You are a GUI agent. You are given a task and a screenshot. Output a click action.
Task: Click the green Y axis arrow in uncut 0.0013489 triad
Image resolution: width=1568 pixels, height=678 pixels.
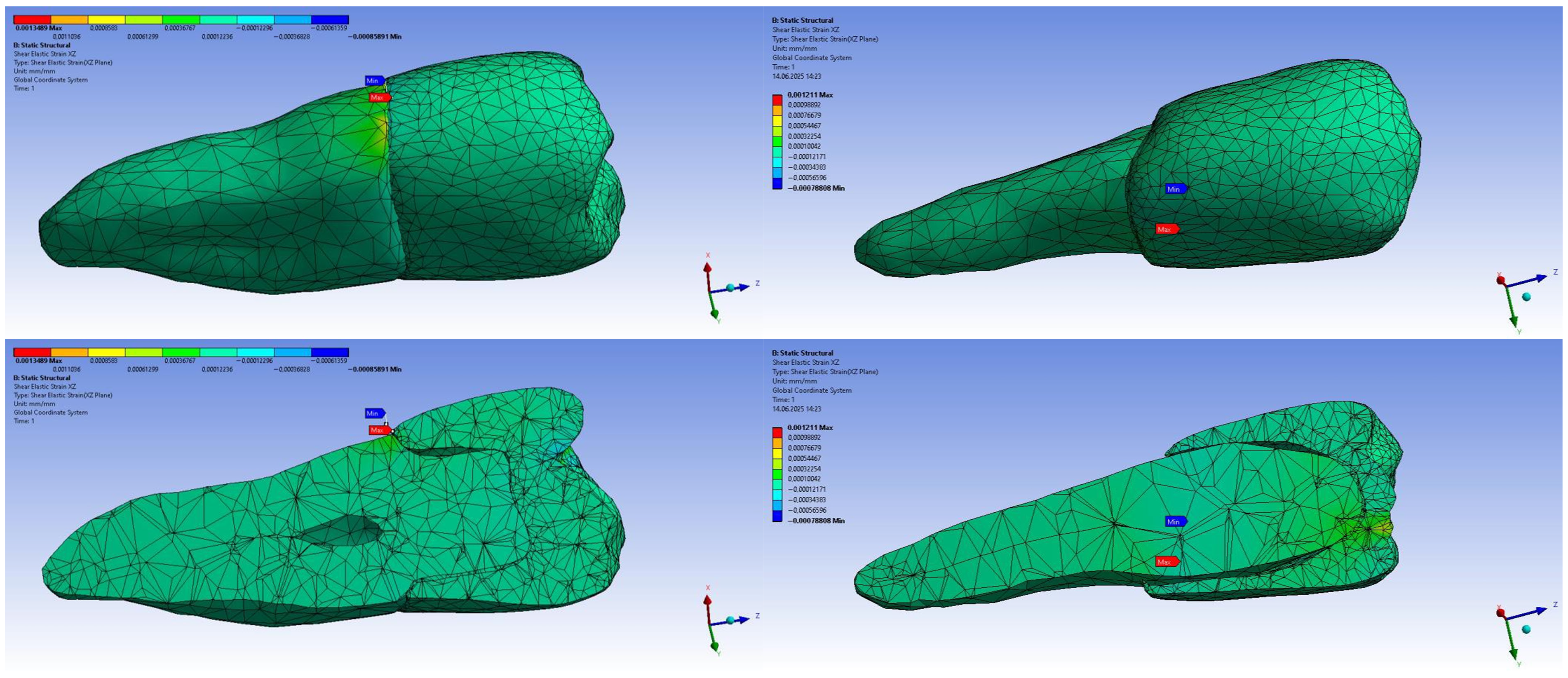[x=714, y=313]
